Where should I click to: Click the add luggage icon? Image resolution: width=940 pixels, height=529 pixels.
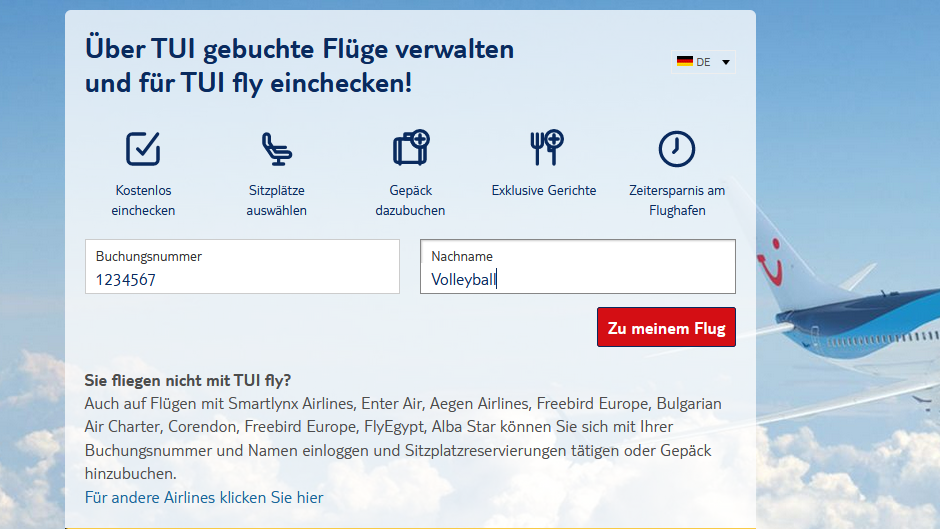click(x=411, y=148)
